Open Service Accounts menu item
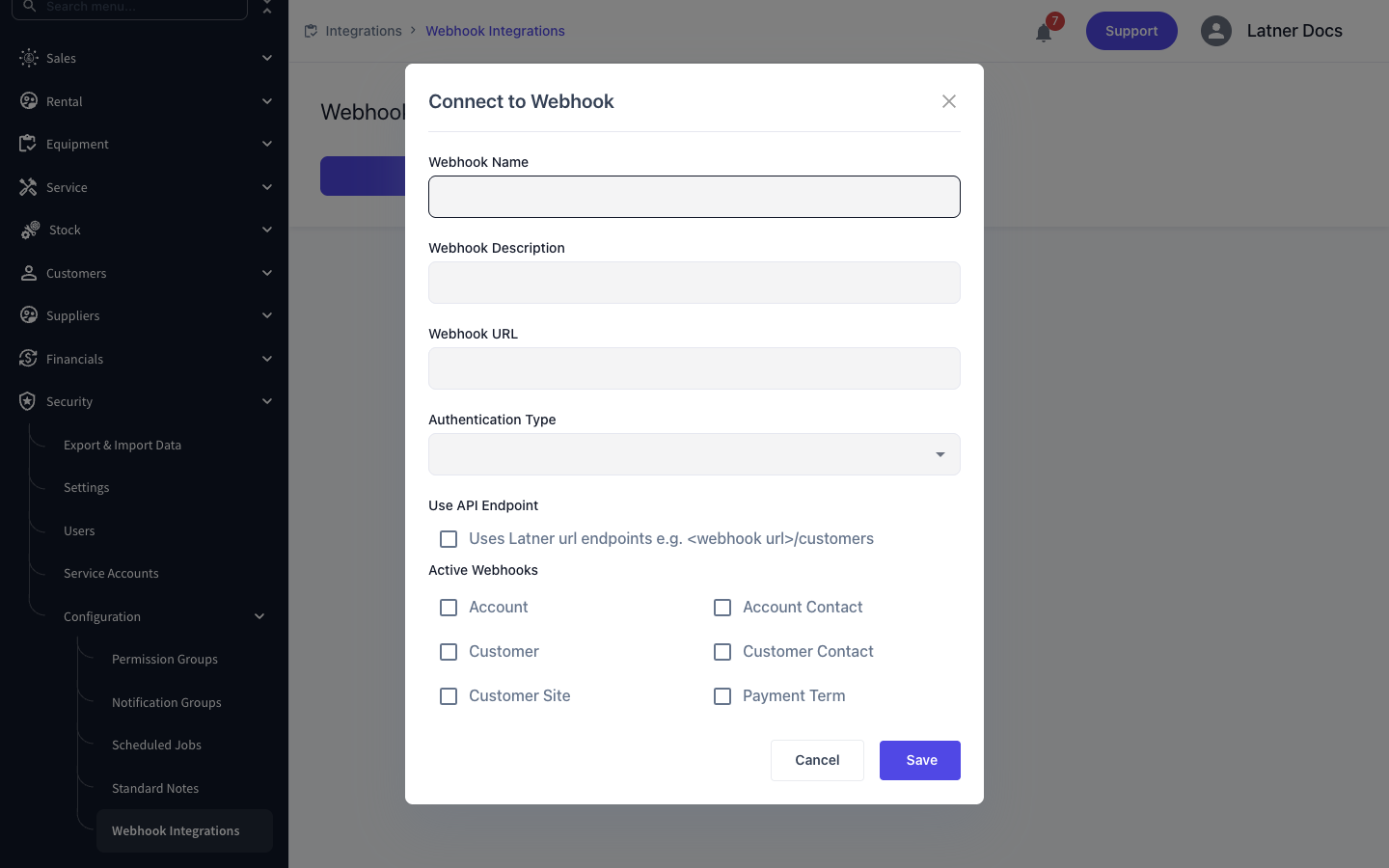Screen dimensions: 1389x868 pos(111,574)
